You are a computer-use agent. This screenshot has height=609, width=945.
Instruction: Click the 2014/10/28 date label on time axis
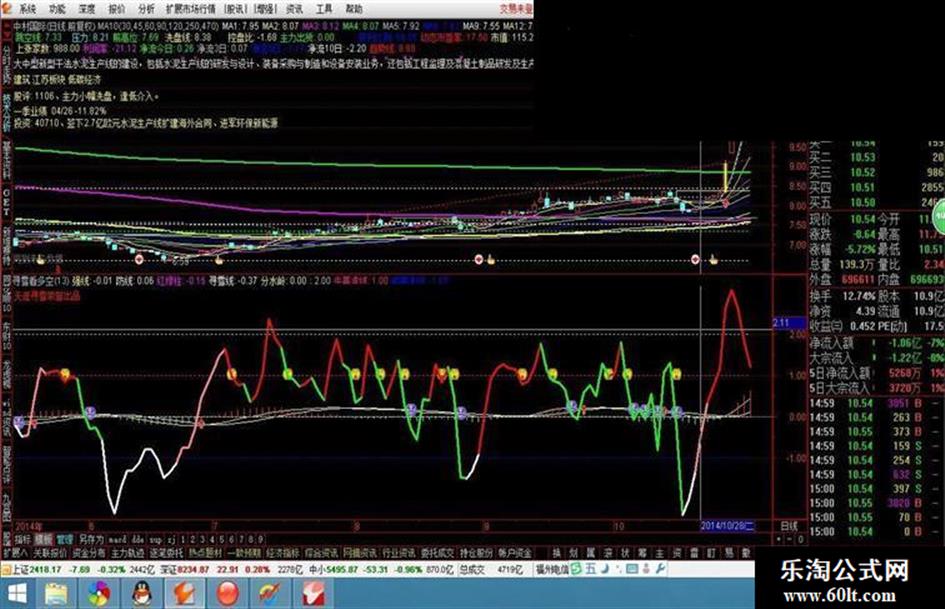pyautogui.click(x=727, y=526)
